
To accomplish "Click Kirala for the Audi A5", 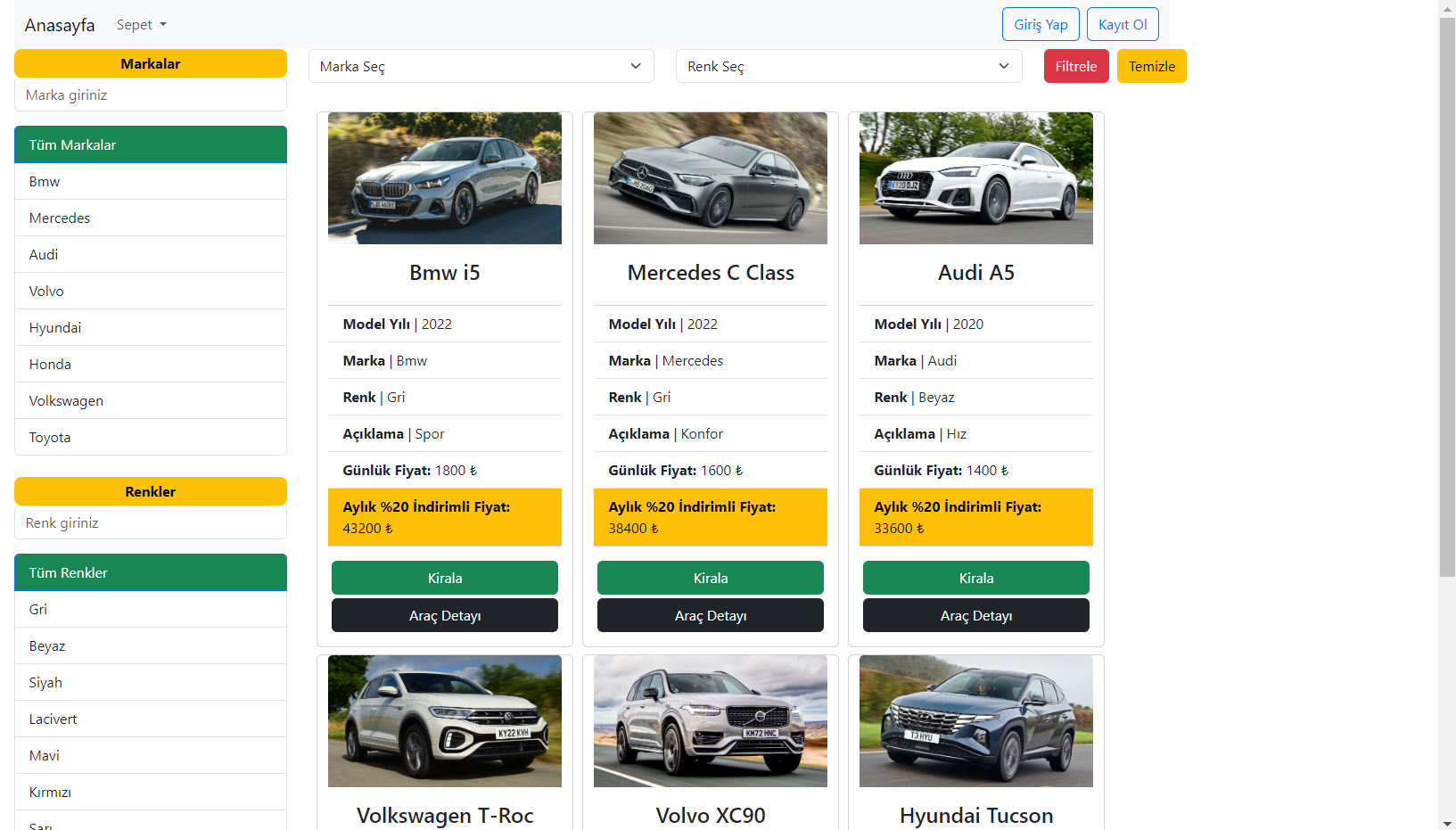I will [x=976, y=578].
